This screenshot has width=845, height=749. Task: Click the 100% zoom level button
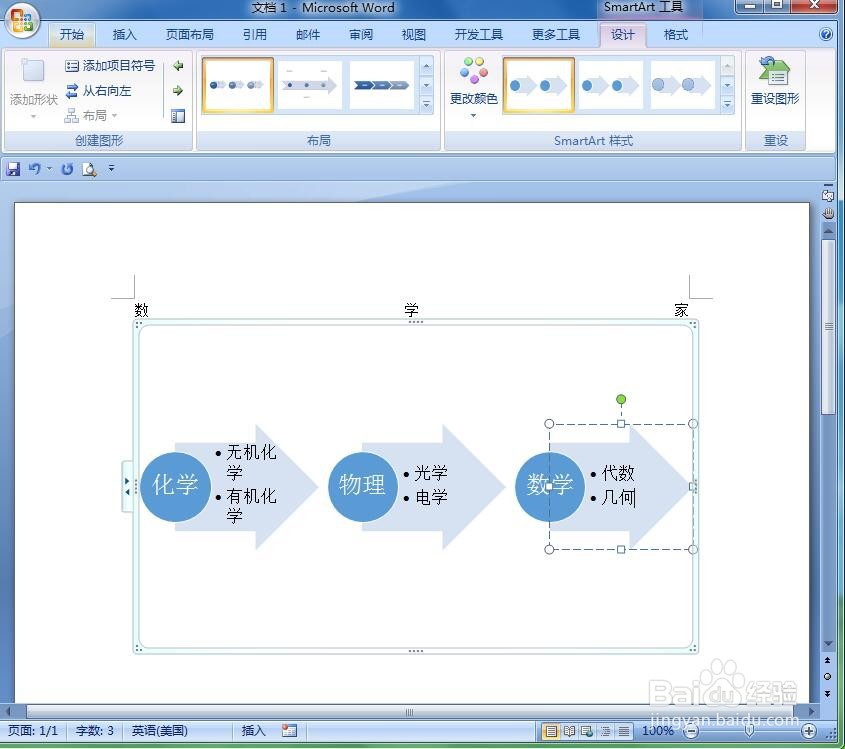click(x=657, y=731)
